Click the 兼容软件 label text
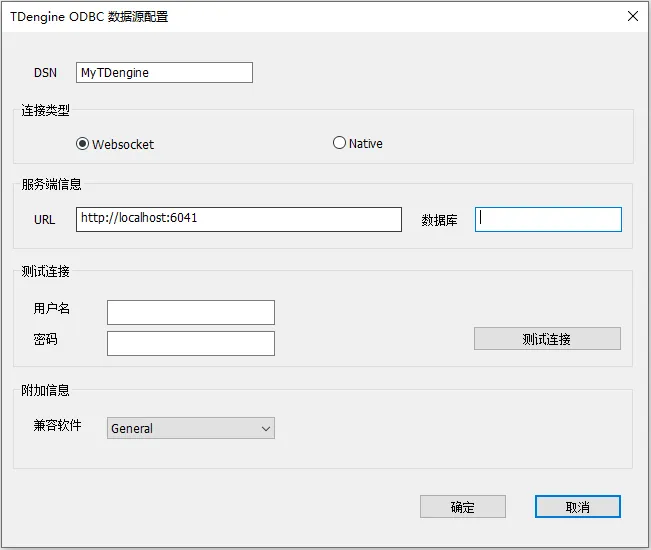Image resolution: width=651 pixels, height=550 pixels. point(58,426)
